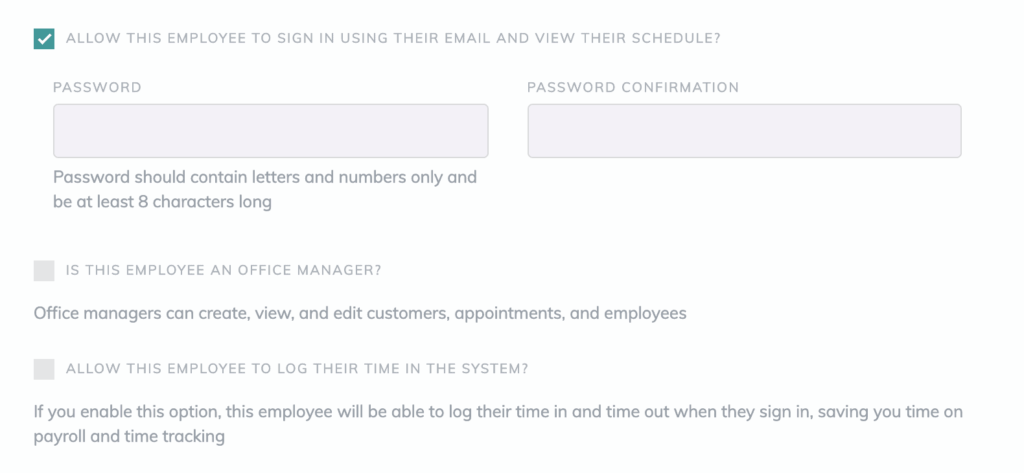The image size is (1024, 473).
Task: Click the 'Is this employee an office manager?' label
Action: [x=223, y=270]
